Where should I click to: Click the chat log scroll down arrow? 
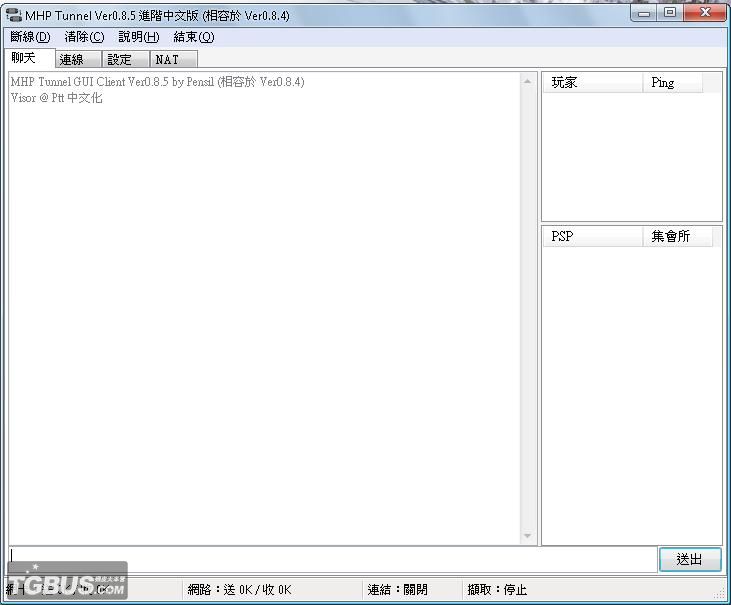click(x=527, y=536)
